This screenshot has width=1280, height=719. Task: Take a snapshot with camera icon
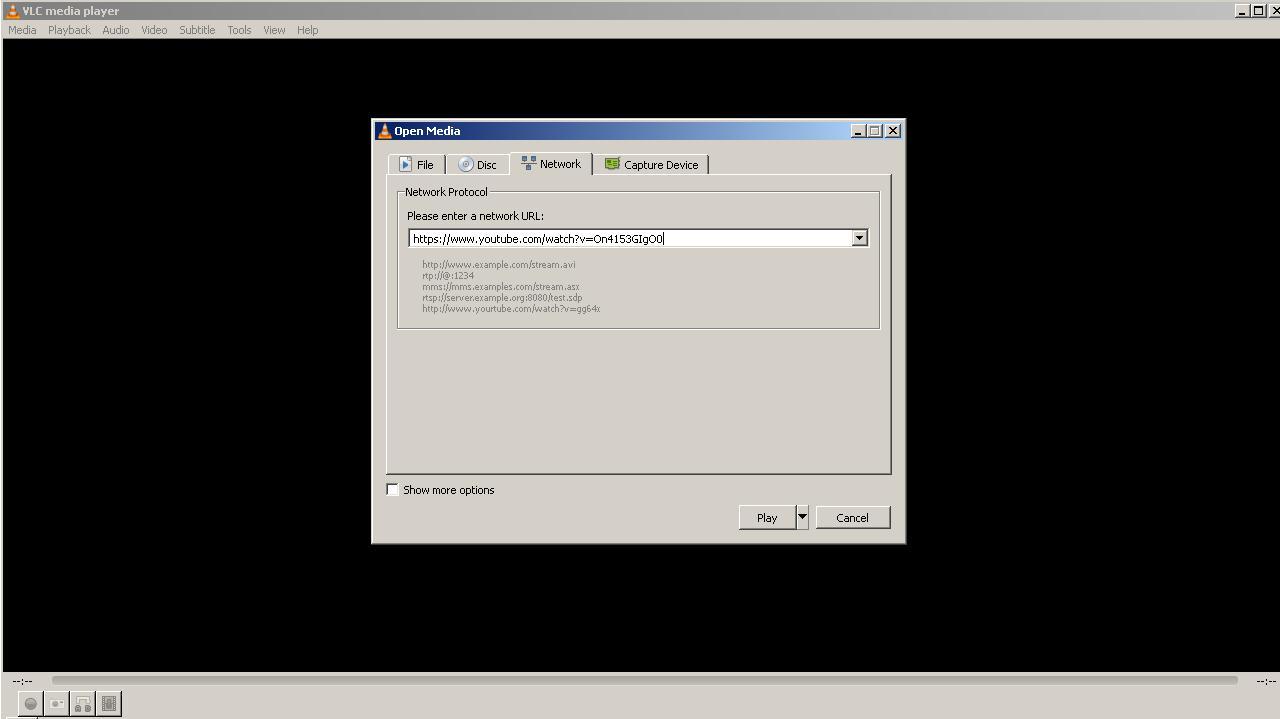click(x=57, y=704)
